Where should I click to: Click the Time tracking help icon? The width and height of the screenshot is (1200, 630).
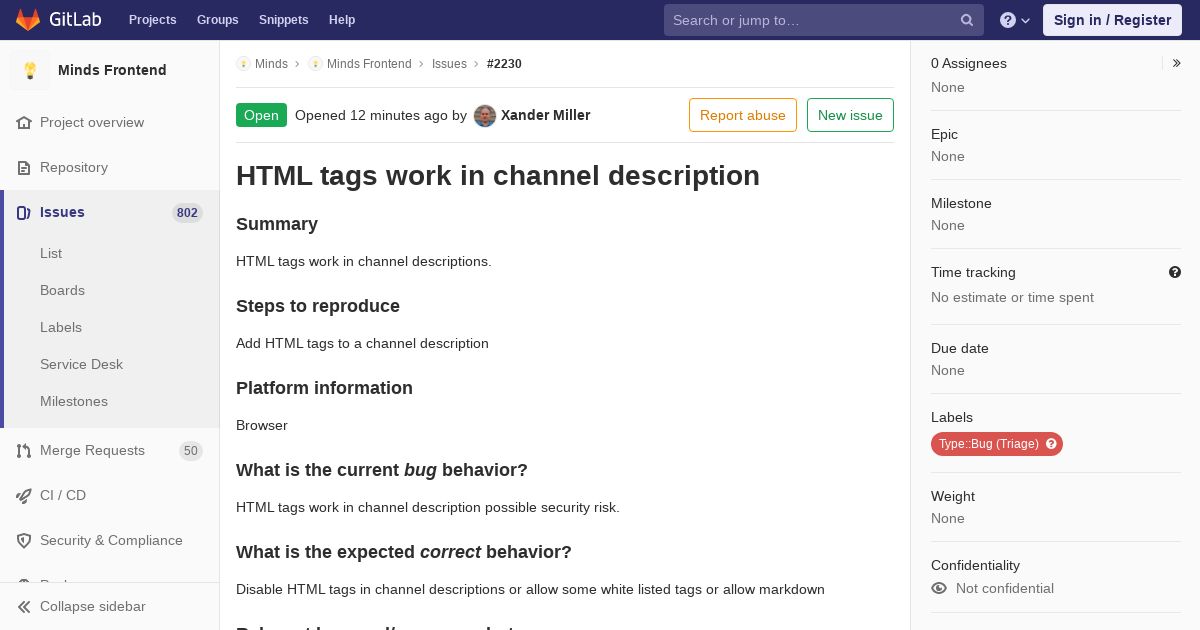coord(1175,272)
